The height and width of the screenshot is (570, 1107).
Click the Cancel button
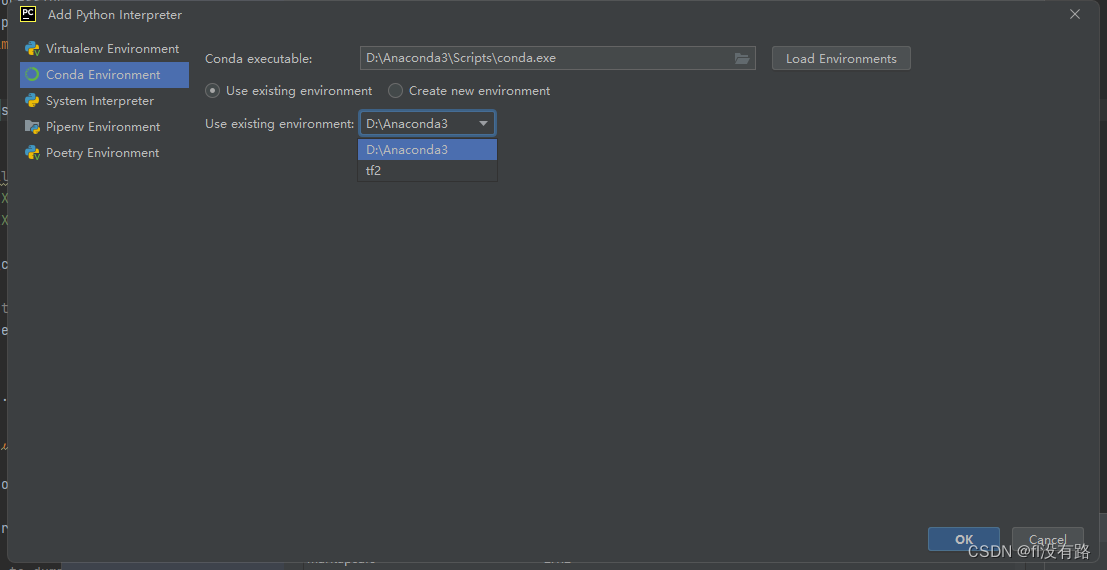(x=1048, y=540)
